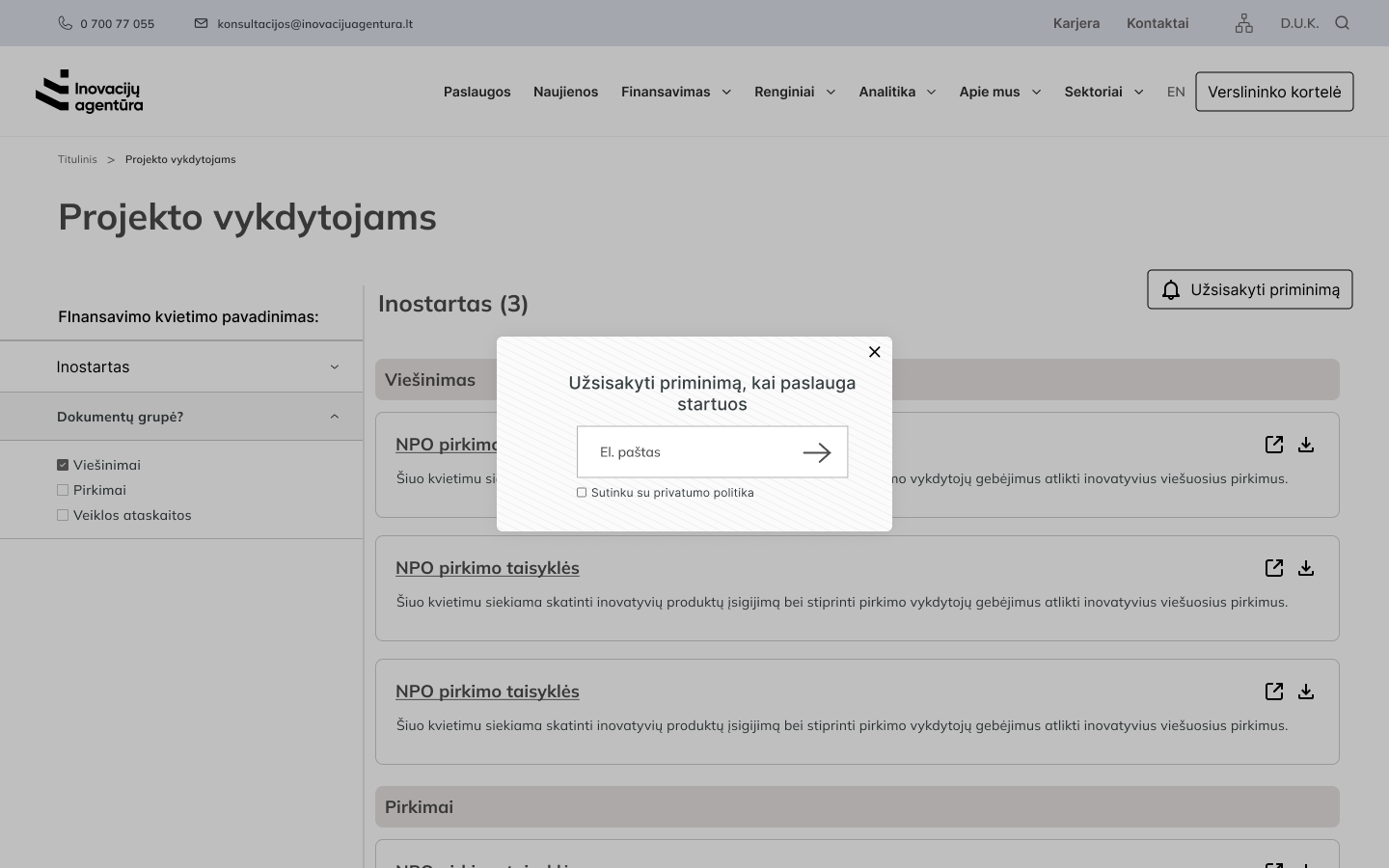Download the first NPO pirkimo taisyklės document
Screen dimensions: 1389x868
click(1305, 445)
